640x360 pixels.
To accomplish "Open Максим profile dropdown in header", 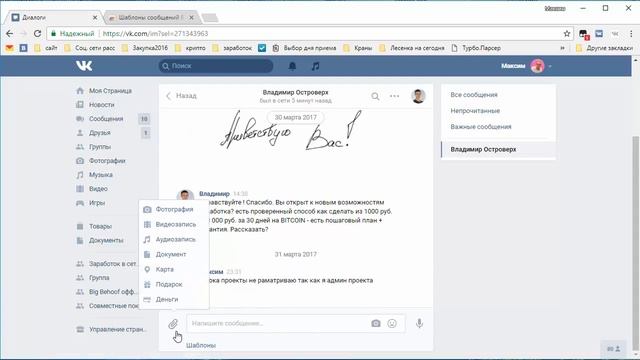I will 527,66.
